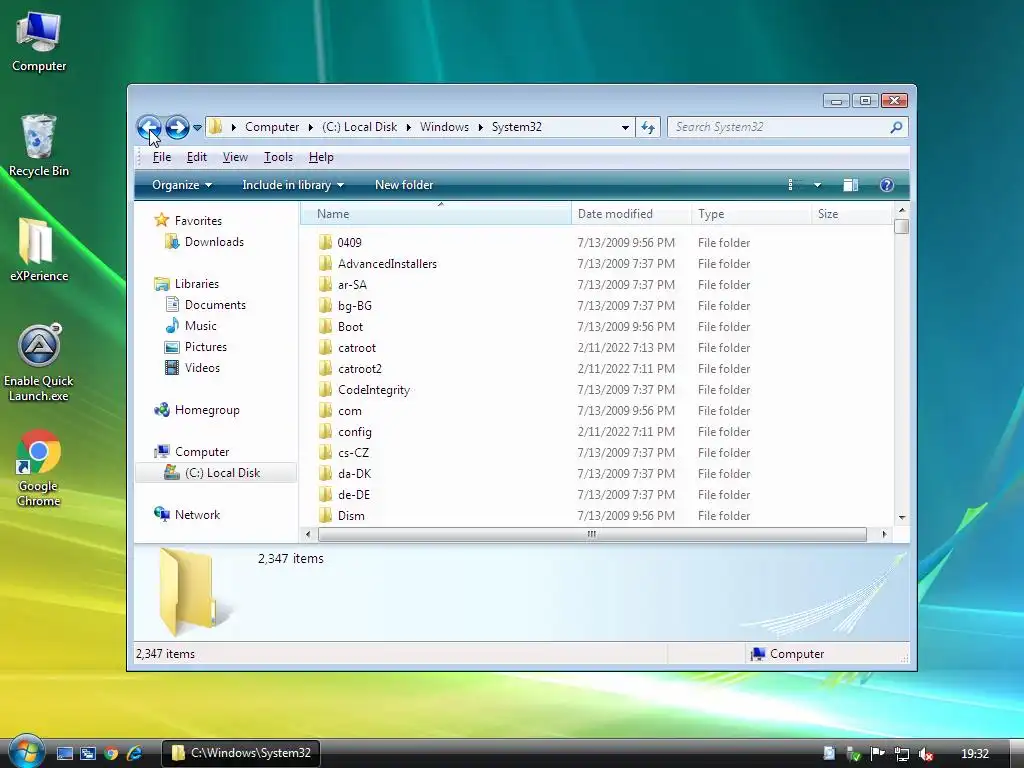Click the horizontal scrollbar right arrow
Image resolution: width=1024 pixels, height=768 pixels.
click(x=884, y=534)
